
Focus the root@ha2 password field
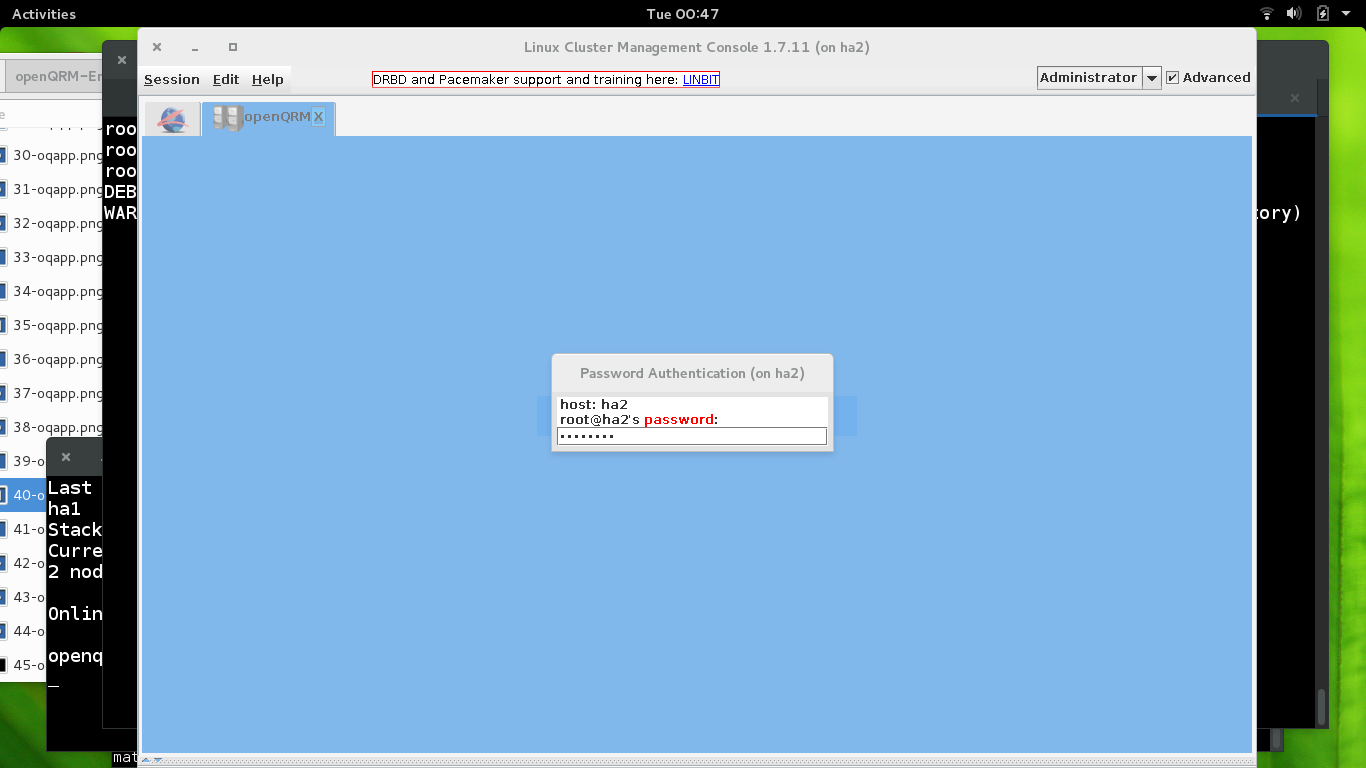tap(692, 436)
